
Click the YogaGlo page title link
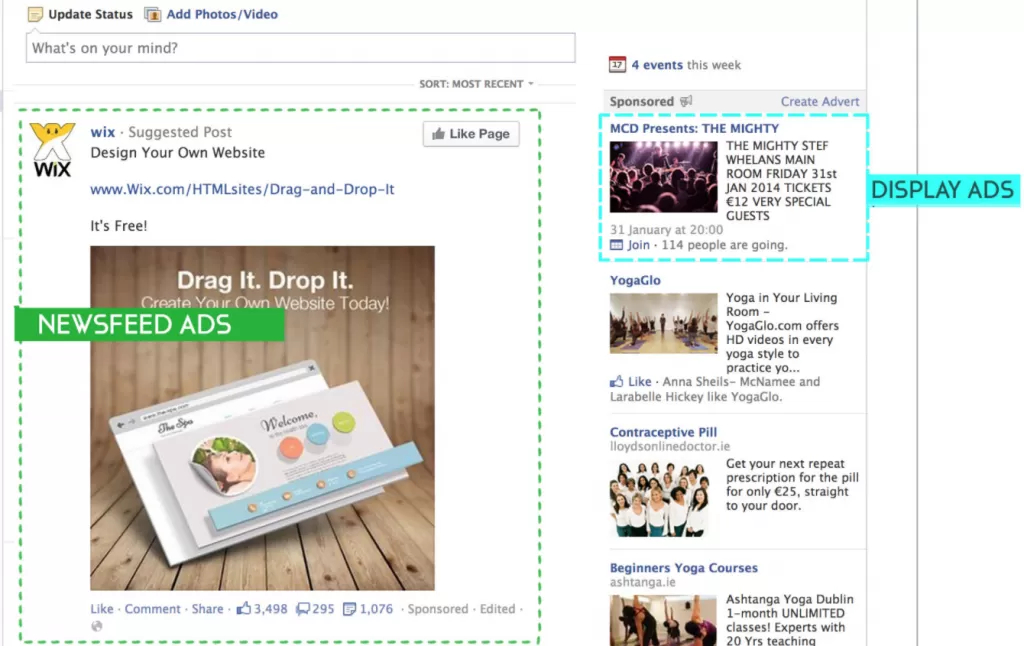coord(635,280)
